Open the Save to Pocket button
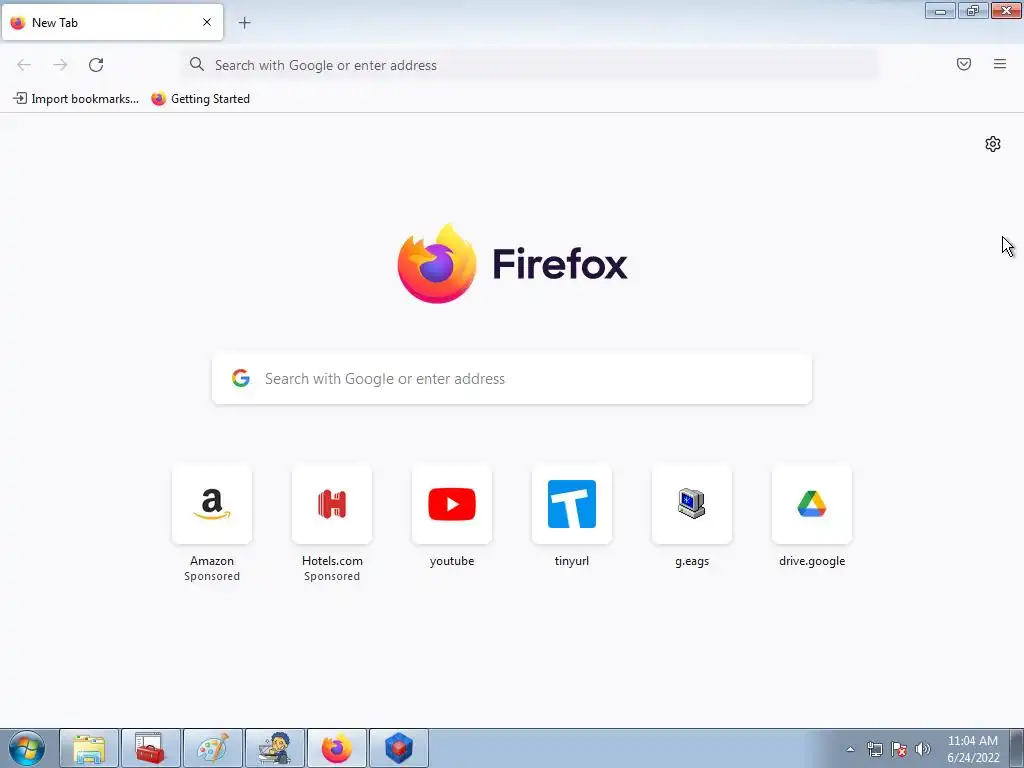 (x=964, y=64)
